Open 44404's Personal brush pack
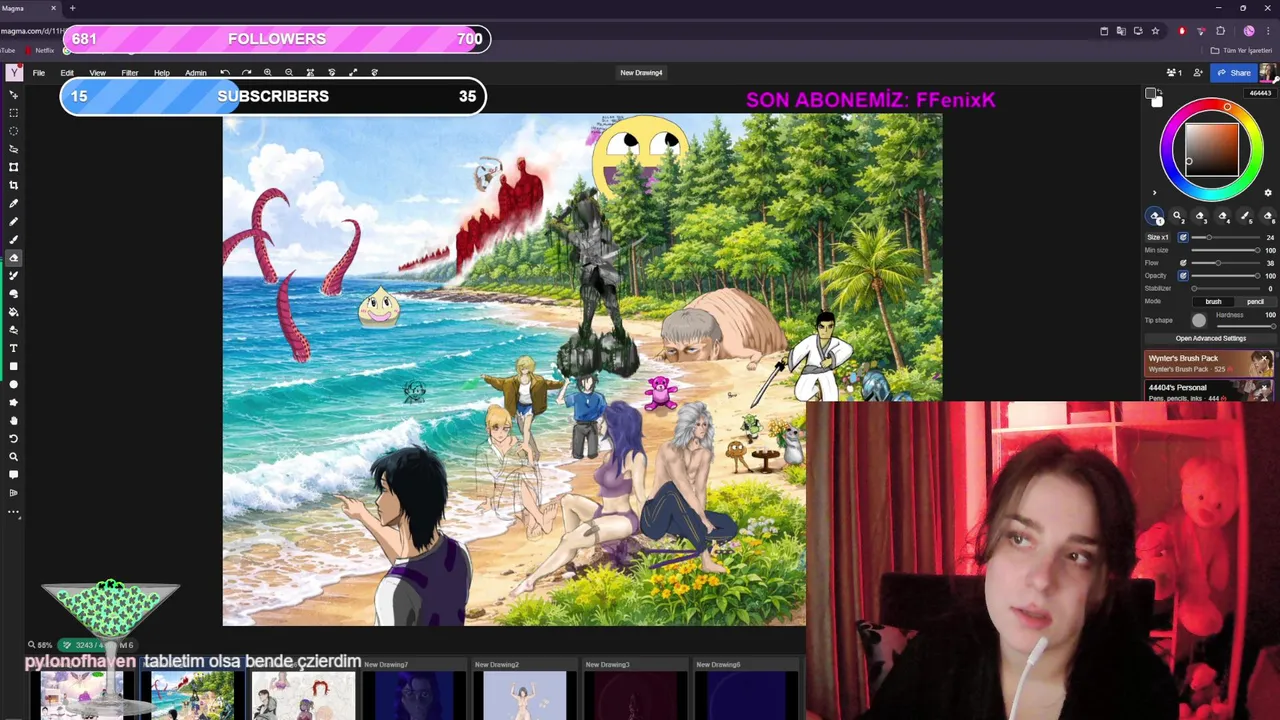The image size is (1280, 720). click(1209, 391)
